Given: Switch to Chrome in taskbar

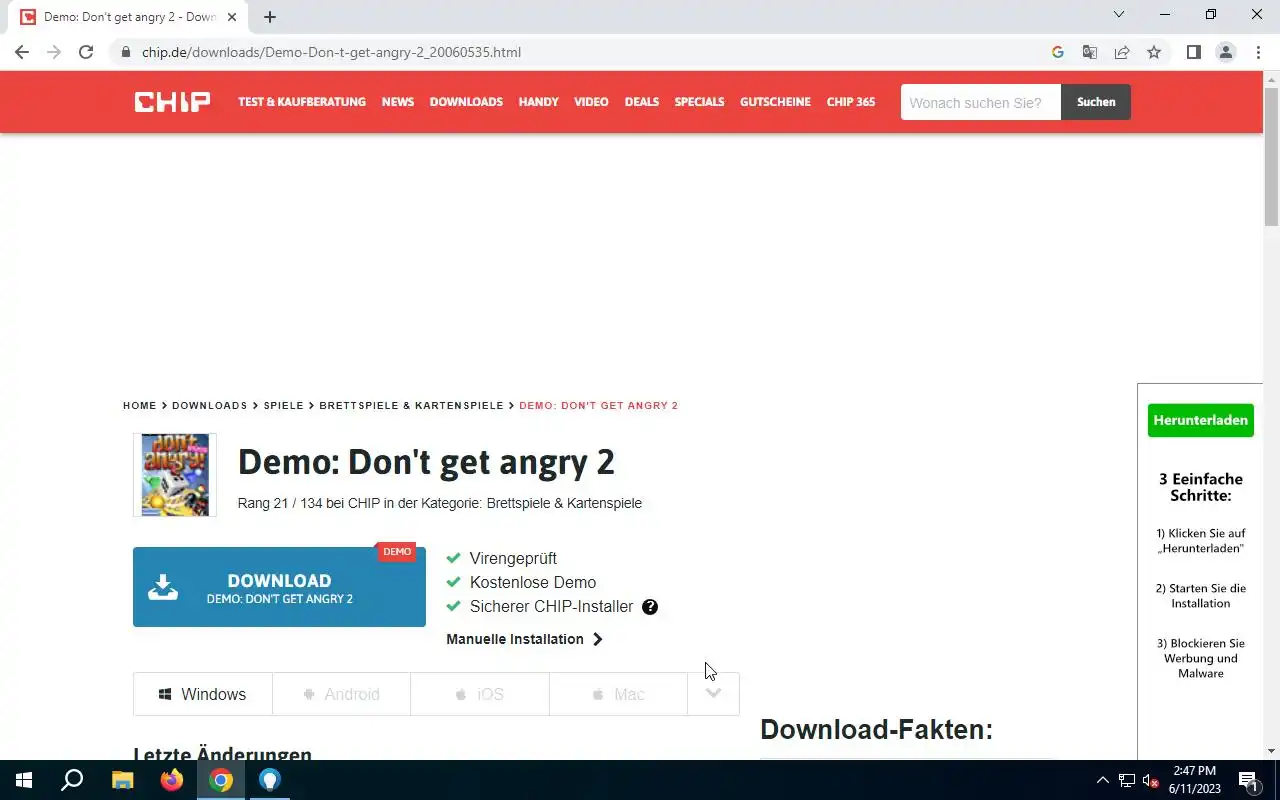Looking at the screenshot, I should tap(221, 780).
